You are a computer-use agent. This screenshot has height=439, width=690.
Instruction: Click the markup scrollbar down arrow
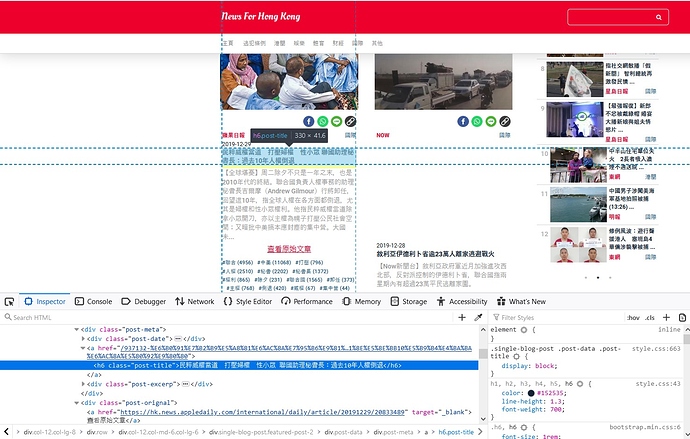483,419
